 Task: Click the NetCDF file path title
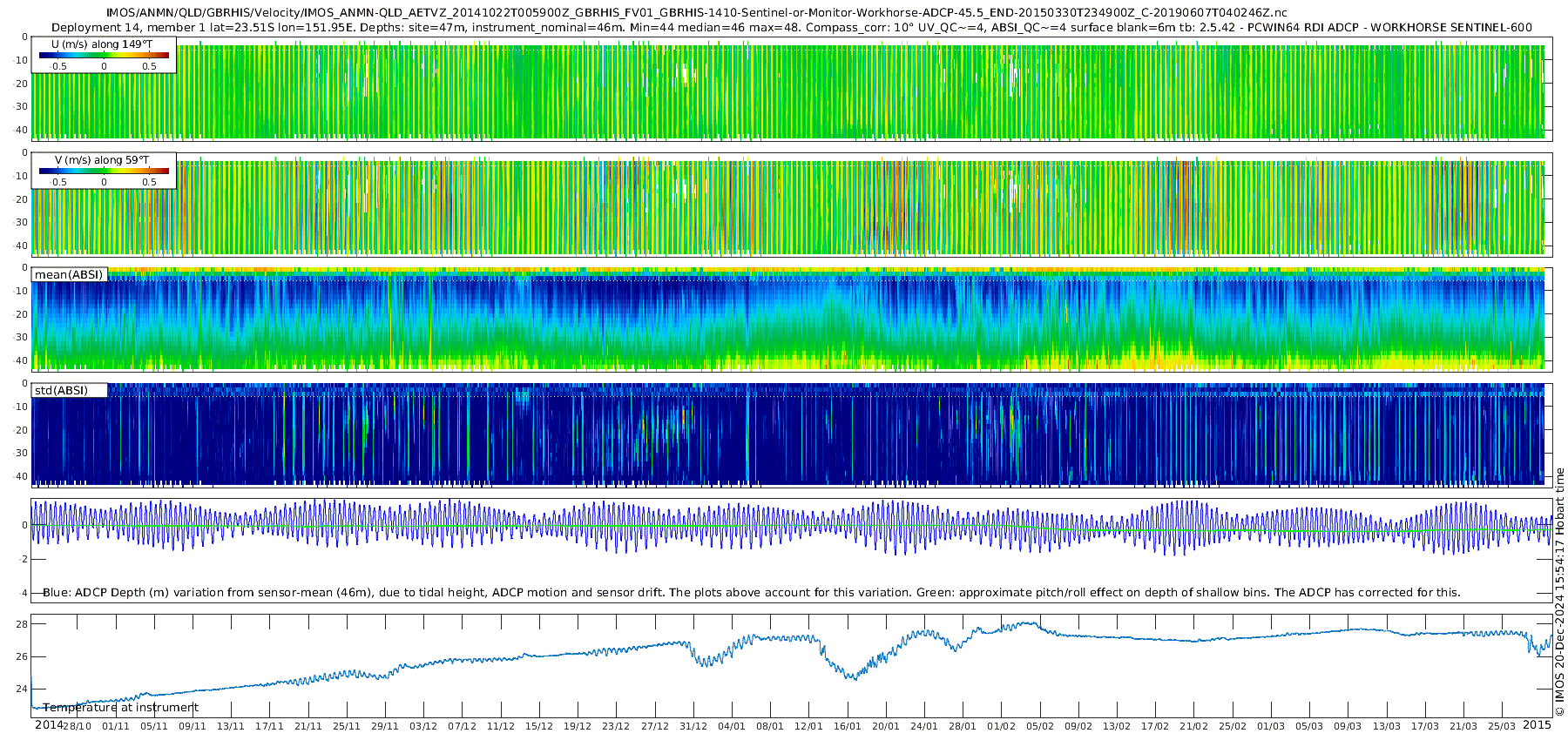coord(696,13)
